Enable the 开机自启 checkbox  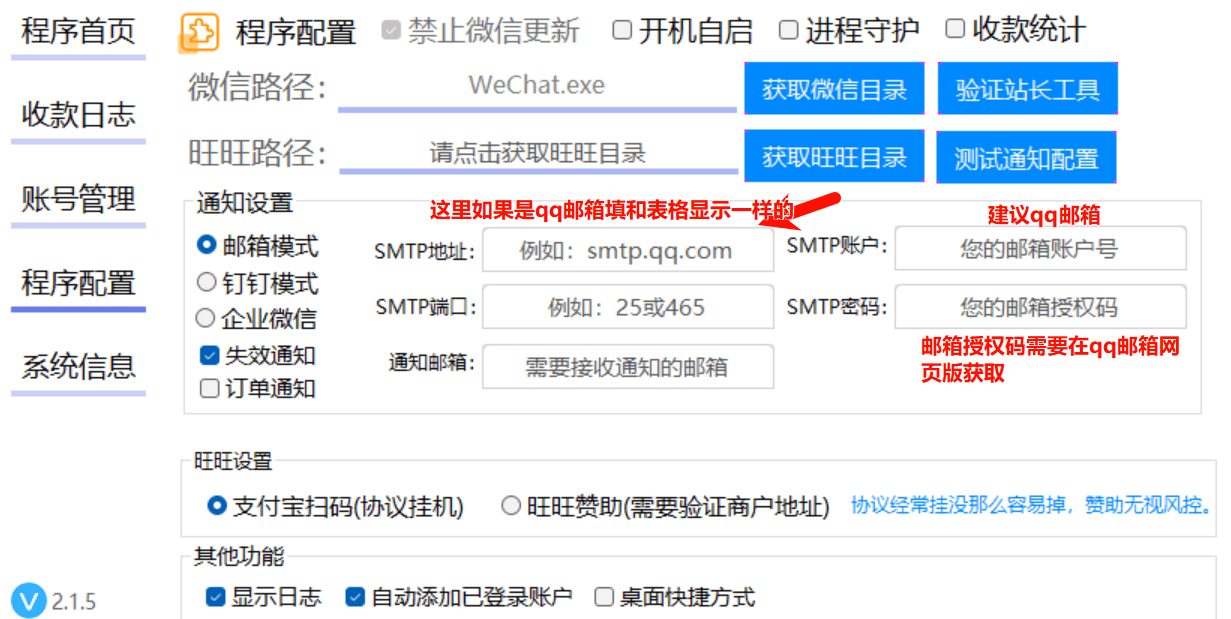pyautogui.click(x=622, y=30)
